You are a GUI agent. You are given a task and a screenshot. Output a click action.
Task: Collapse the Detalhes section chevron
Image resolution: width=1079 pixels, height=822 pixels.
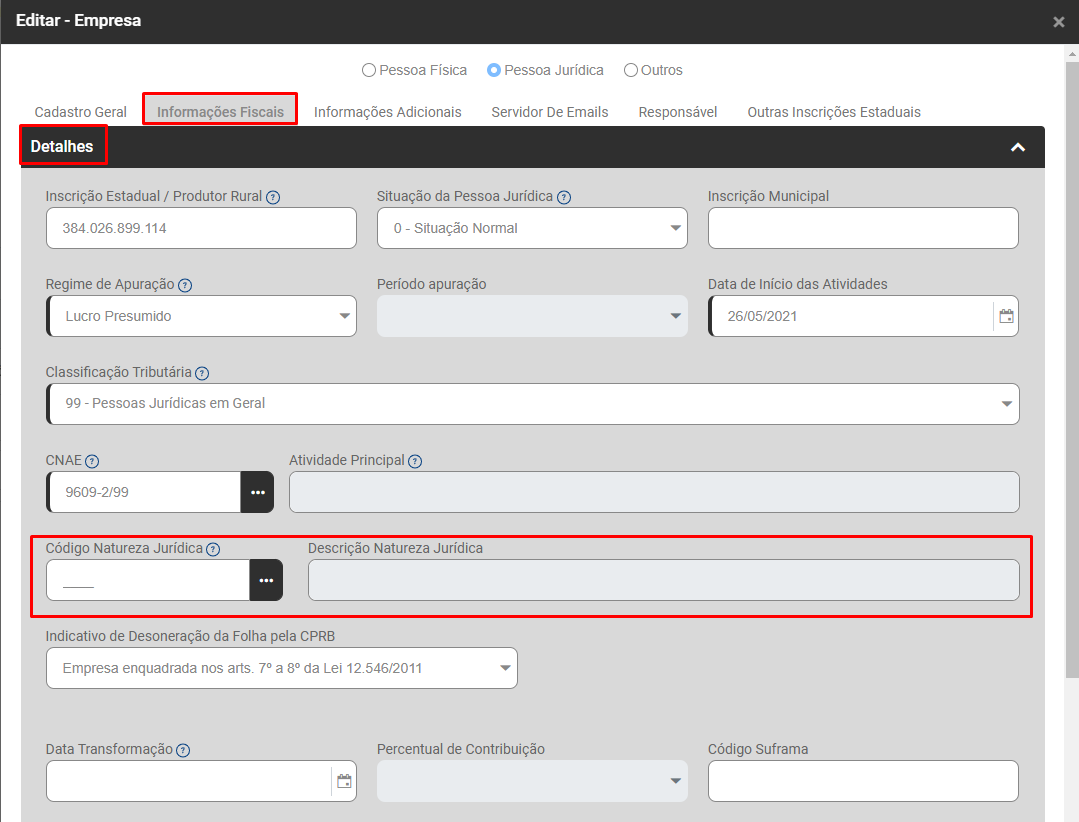coord(1018,147)
